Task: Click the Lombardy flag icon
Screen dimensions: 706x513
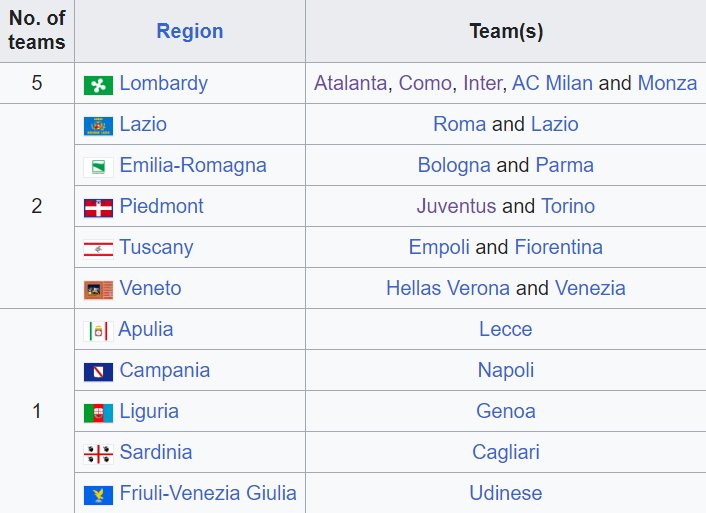Action: pyautogui.click(x=98, y=85)
